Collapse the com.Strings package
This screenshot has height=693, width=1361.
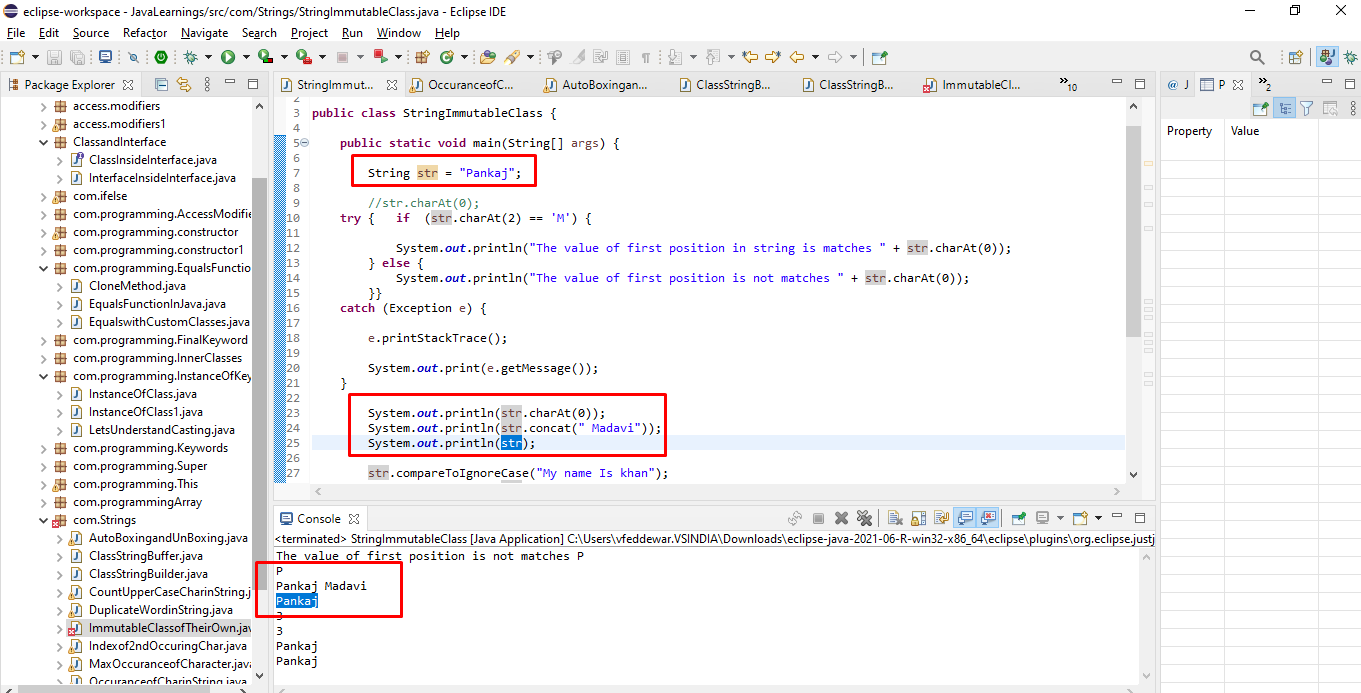click(43, 520)
